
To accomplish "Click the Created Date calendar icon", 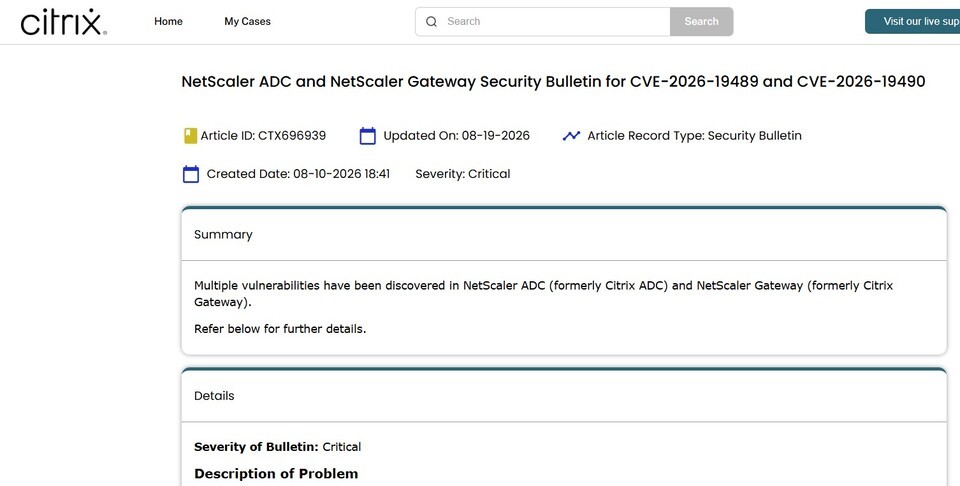I will coord(191,174).
